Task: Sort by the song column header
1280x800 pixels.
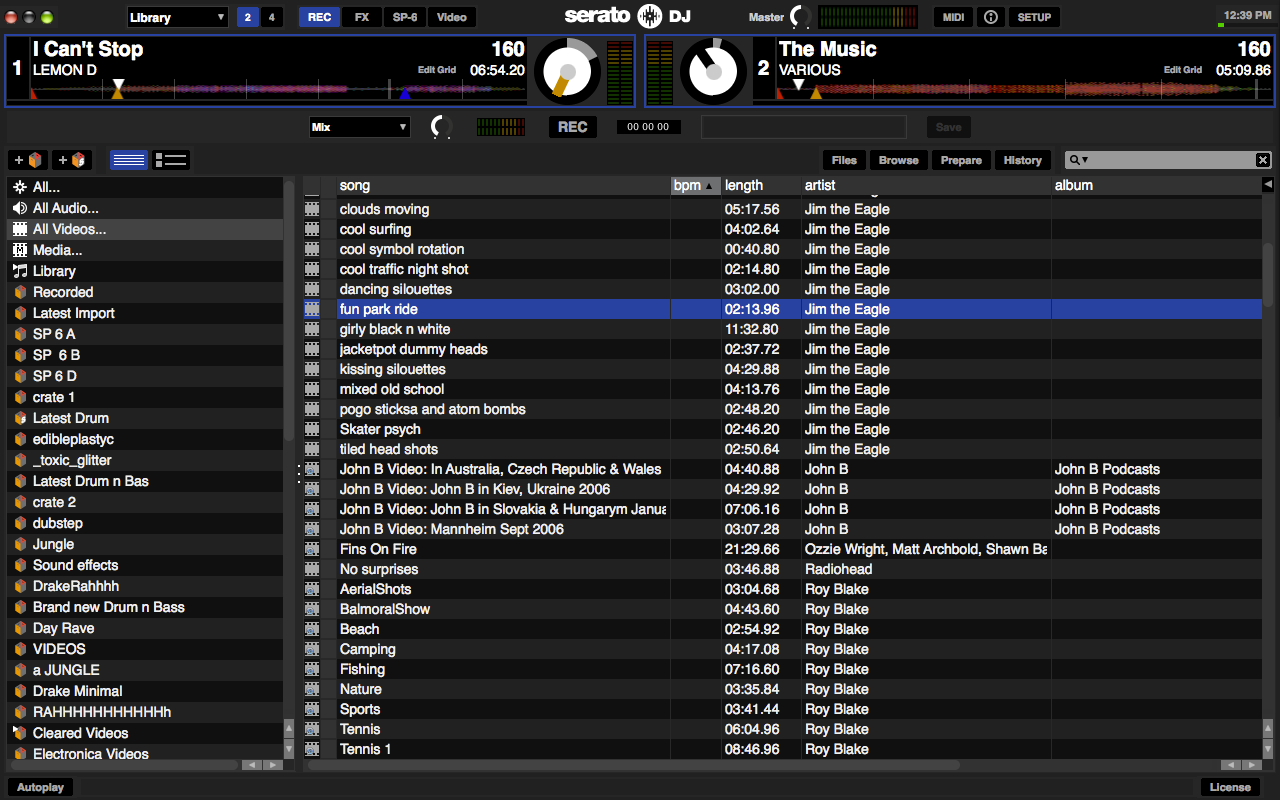Action: coord(503,185)
